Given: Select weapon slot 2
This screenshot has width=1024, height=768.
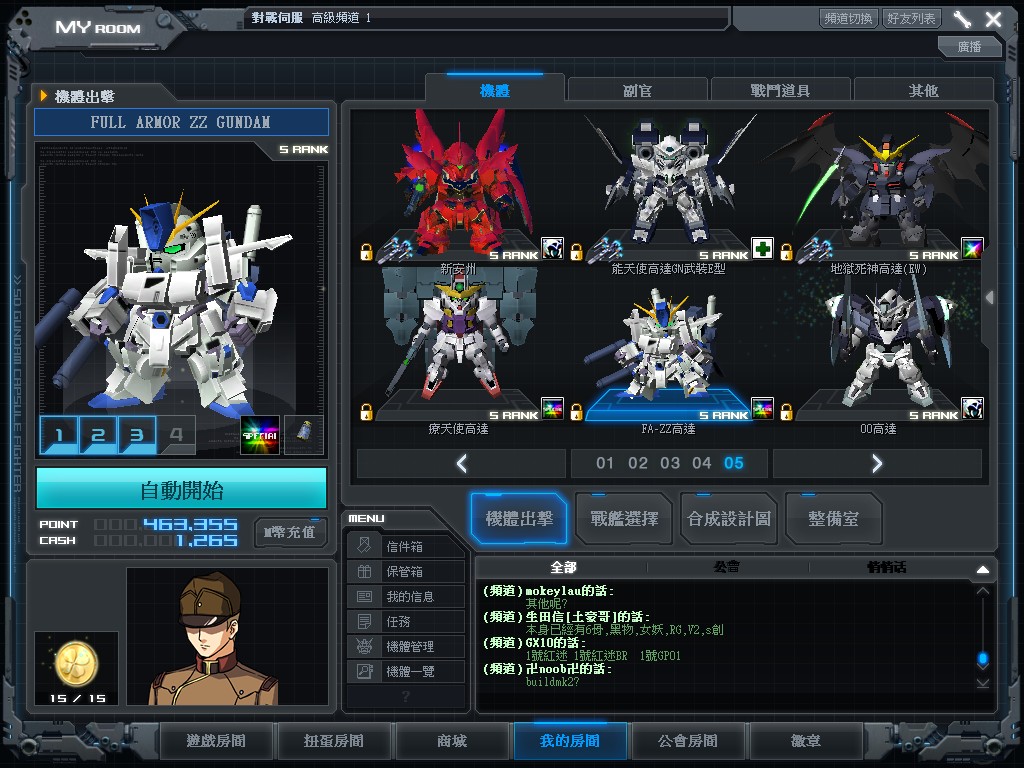Looking at the screenshot, I should [x=98, y=435].
